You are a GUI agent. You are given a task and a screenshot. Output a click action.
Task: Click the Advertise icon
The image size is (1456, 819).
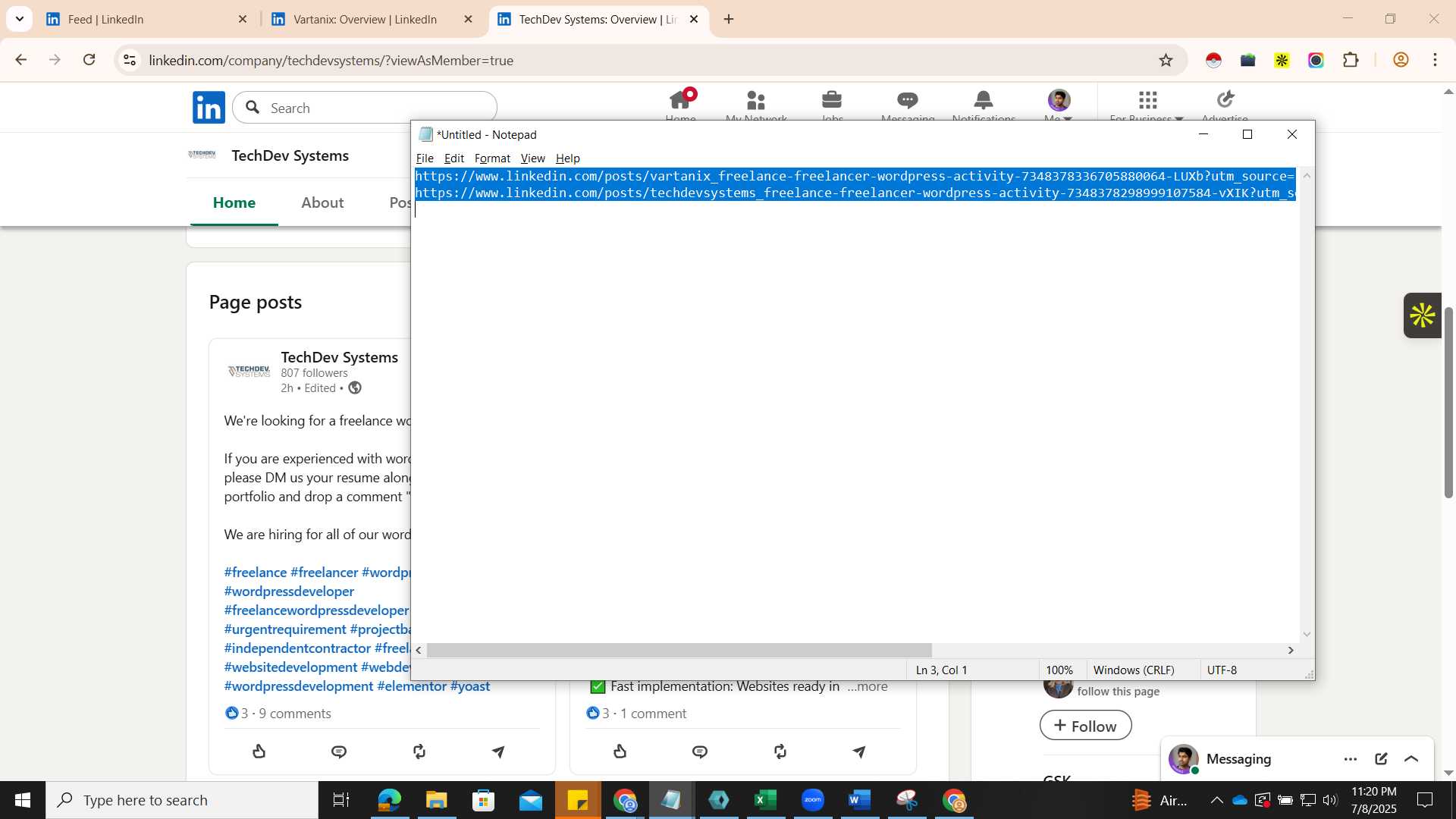(x=1225, y=99)
